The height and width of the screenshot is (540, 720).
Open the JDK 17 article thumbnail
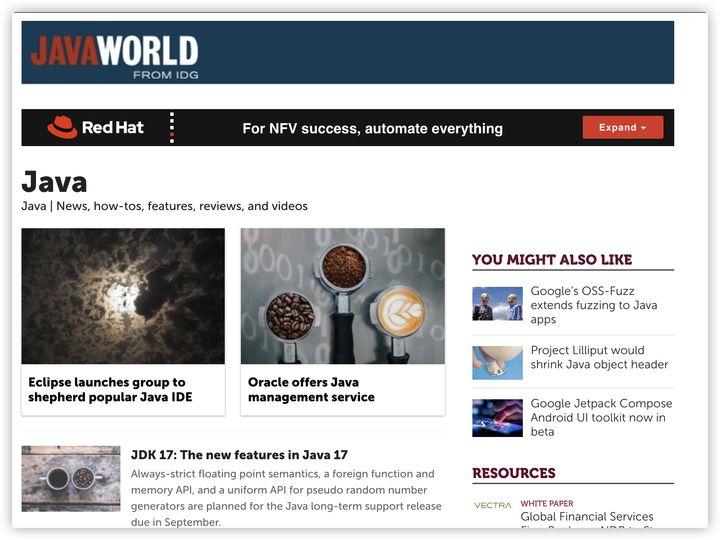(71, 478)
